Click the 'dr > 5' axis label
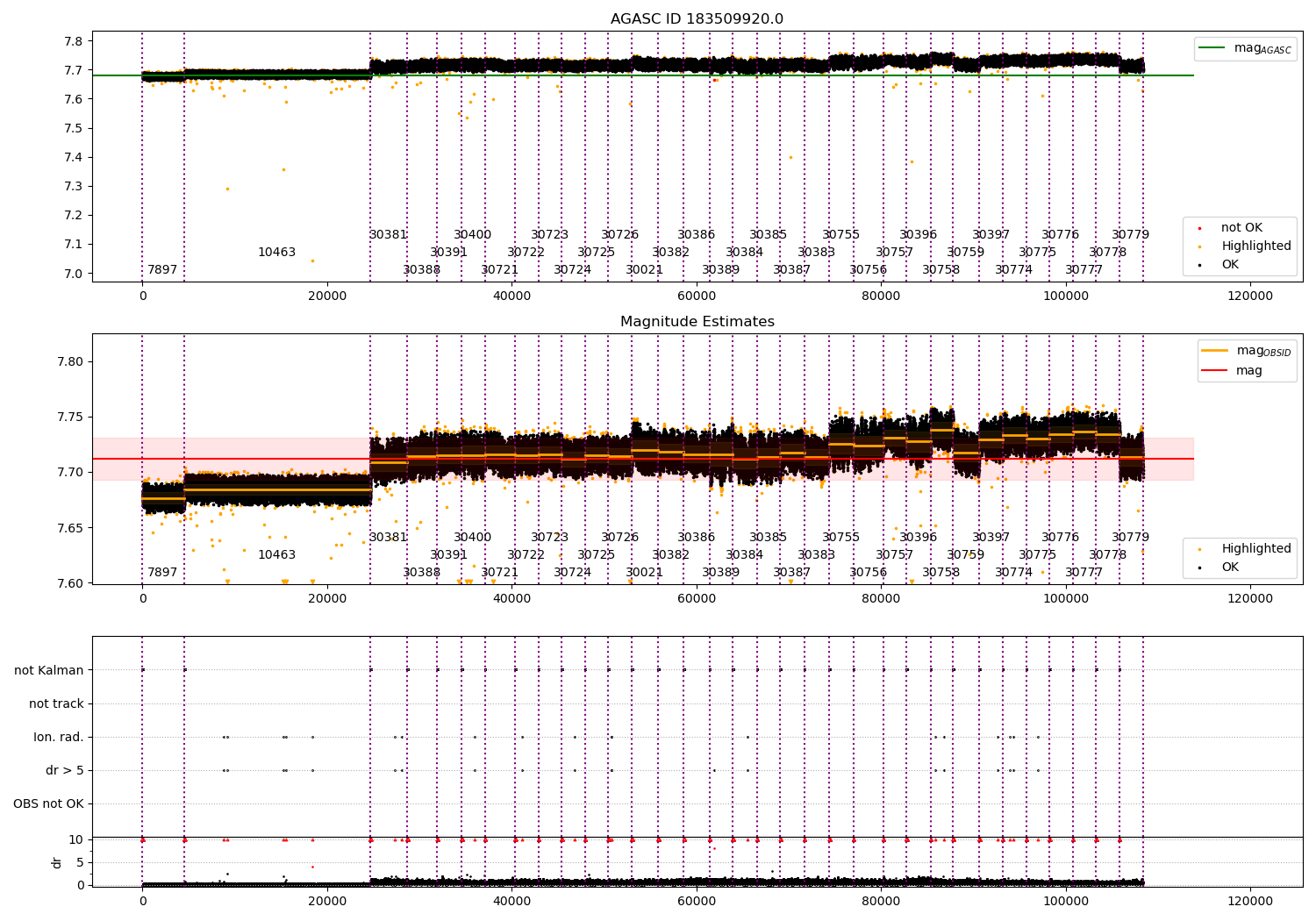Viewport: 1316px width, 921px height. pyautogui.click(x=65, y=770)
